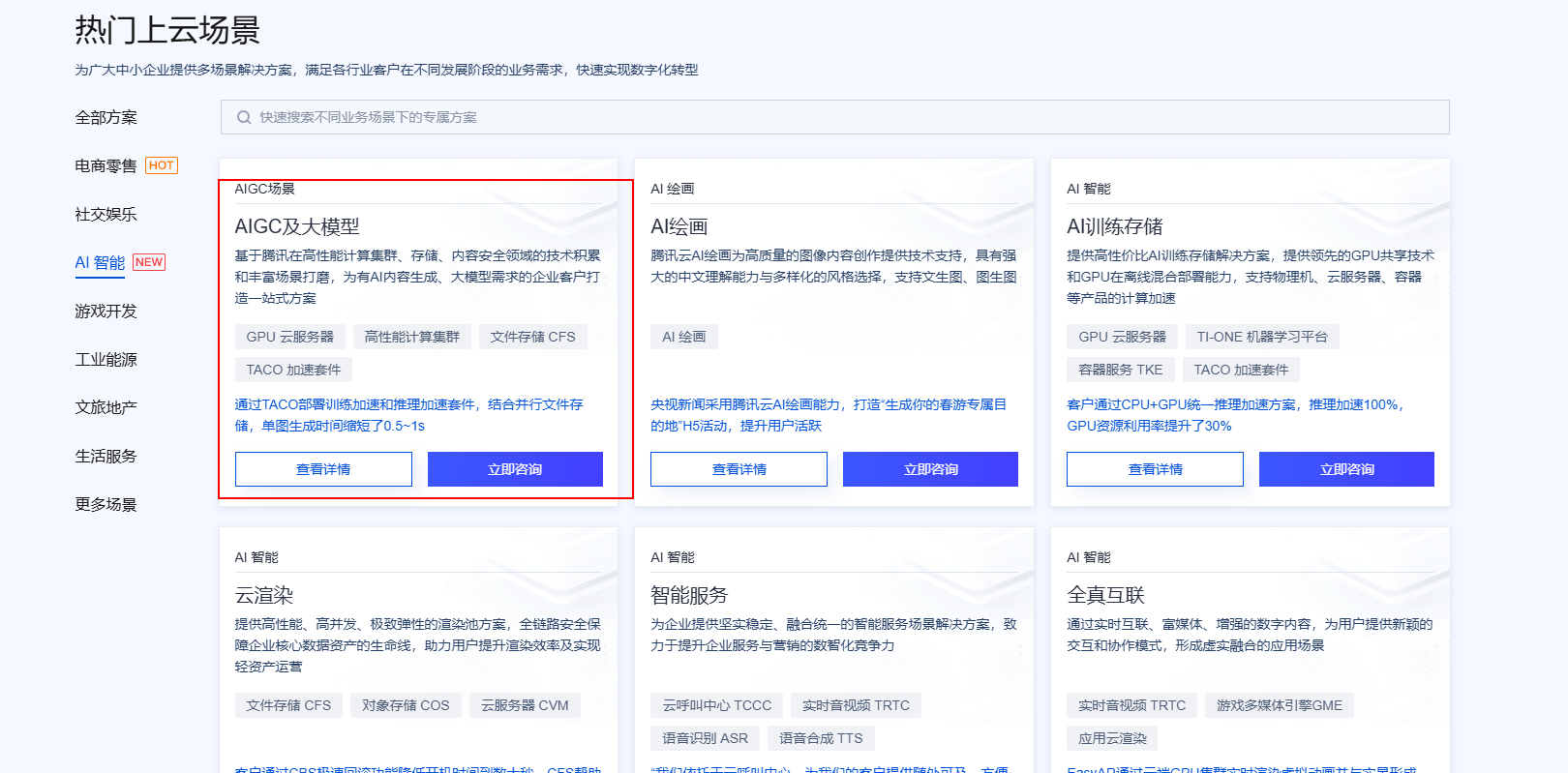Viewport: 1568px width, 773px height.
Task: Open the 智能服务 card title
Action: tap(689, 595)
